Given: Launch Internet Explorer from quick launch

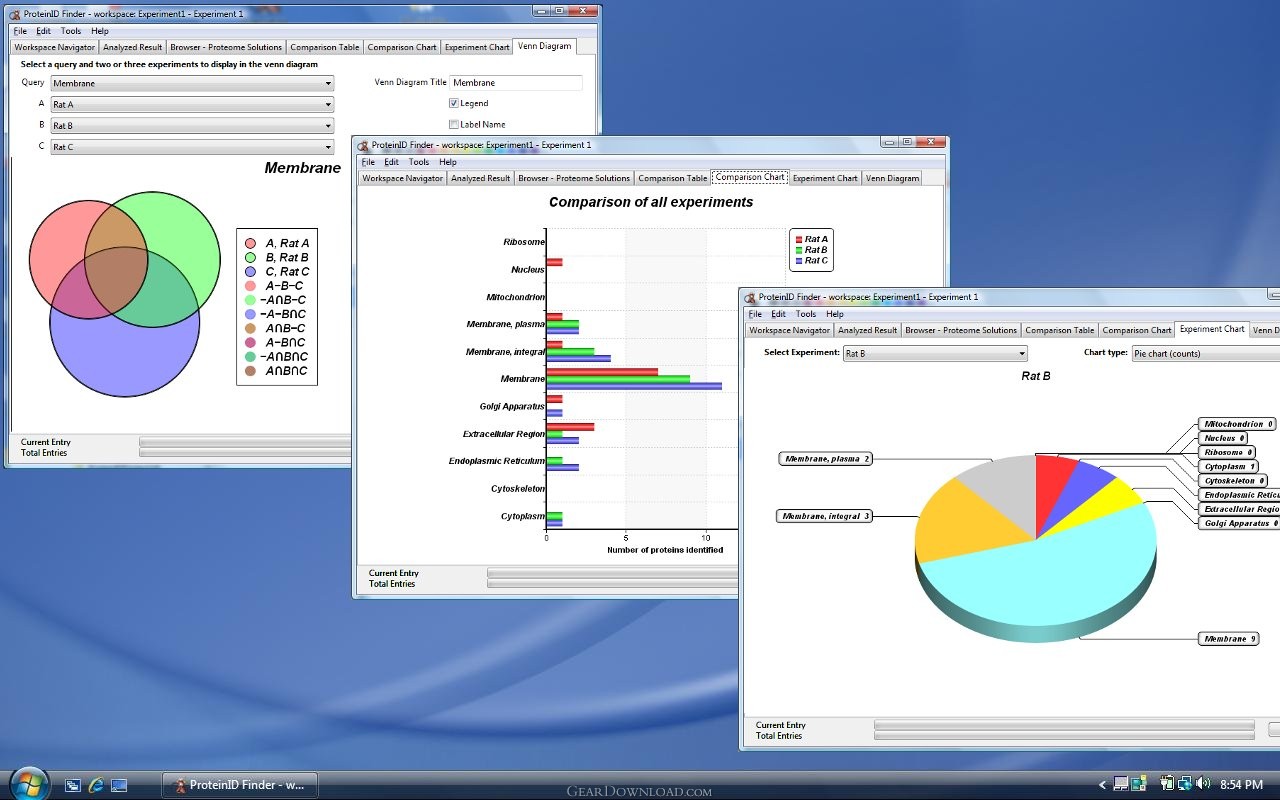Looking at the screenshot, I should [x=96, y=785].
